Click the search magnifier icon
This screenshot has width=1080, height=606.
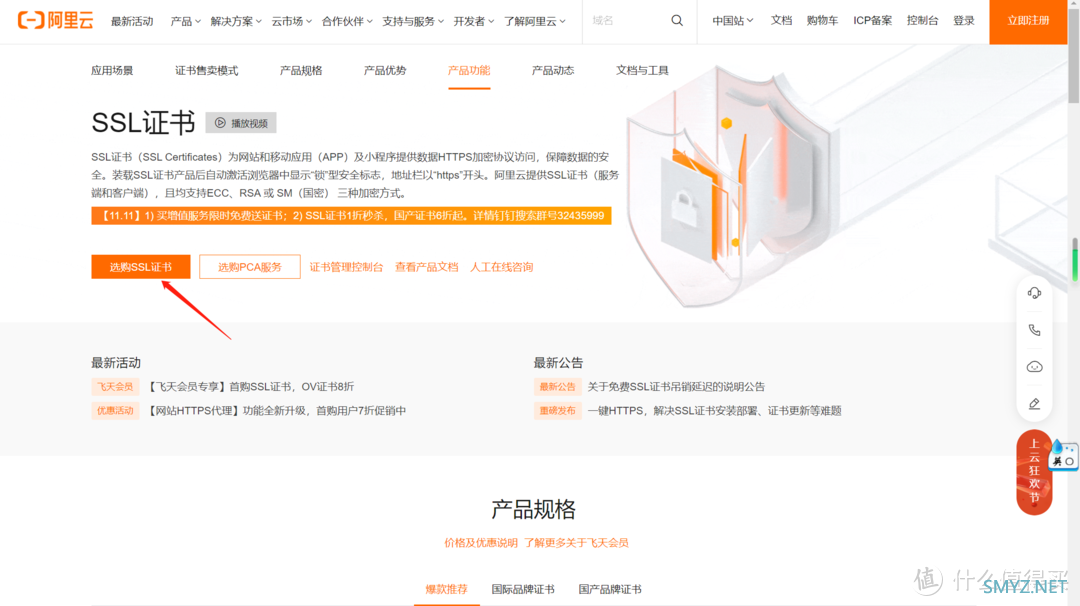(677, 21)
